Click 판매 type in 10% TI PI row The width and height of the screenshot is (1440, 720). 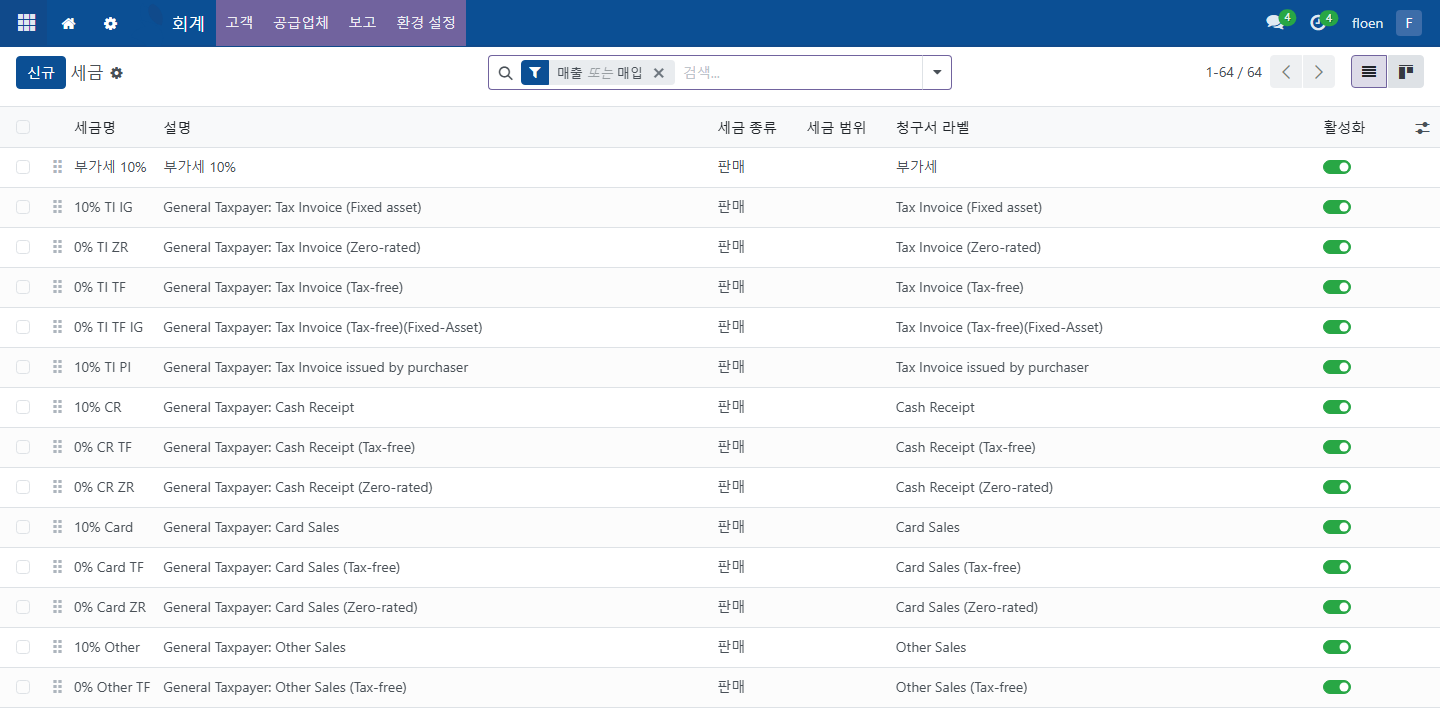click(x=731, y=367)
